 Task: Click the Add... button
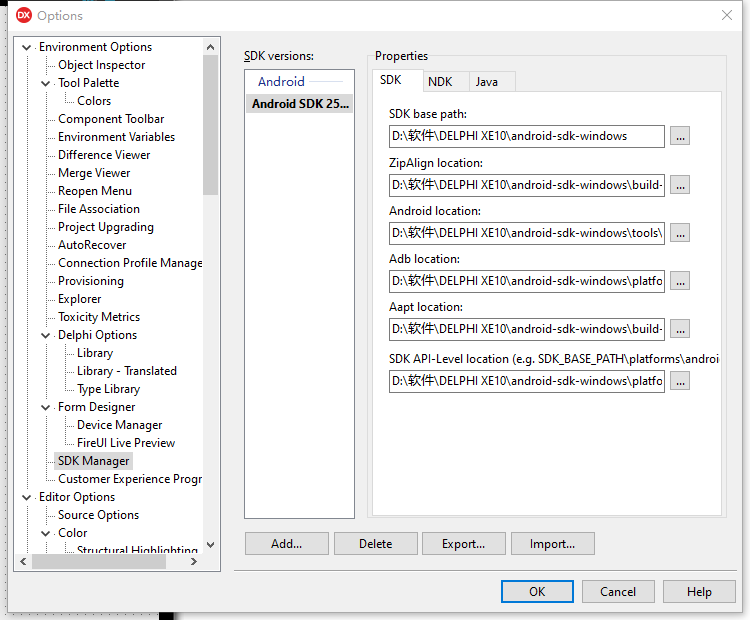pyautogui.click(x=287, y=544)
